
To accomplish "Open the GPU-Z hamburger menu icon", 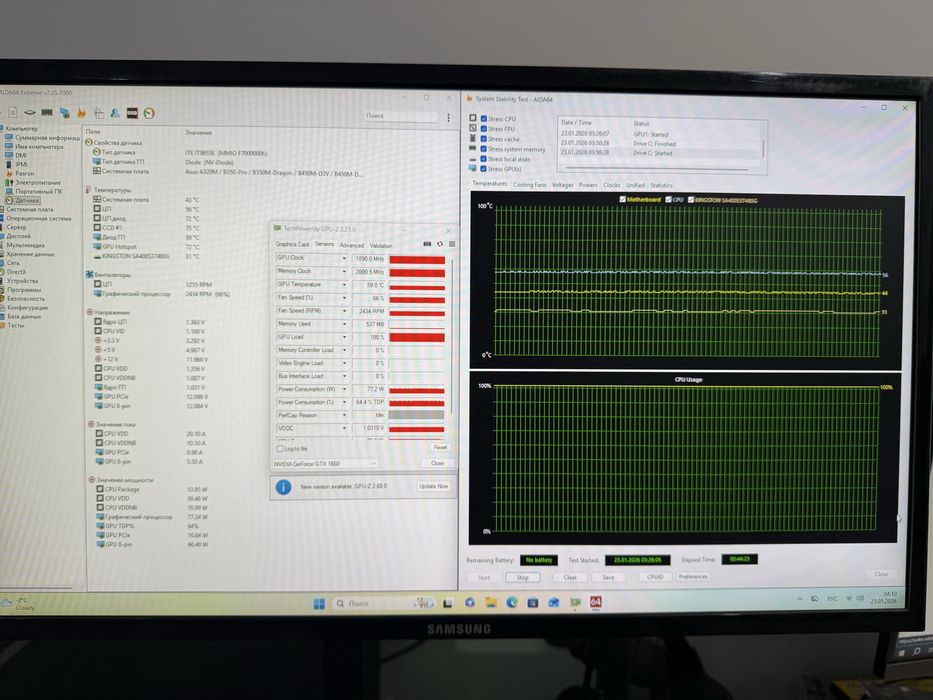I will [x=452, y=244].
